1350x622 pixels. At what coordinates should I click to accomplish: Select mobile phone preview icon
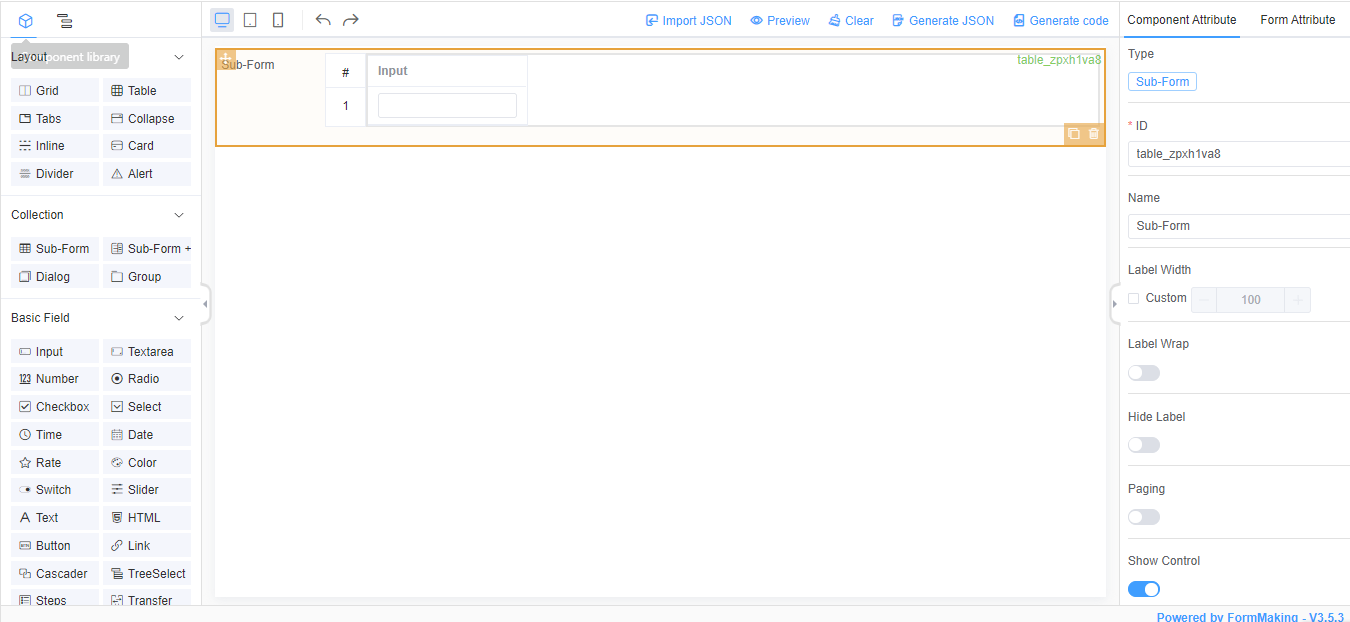[278, 20]
